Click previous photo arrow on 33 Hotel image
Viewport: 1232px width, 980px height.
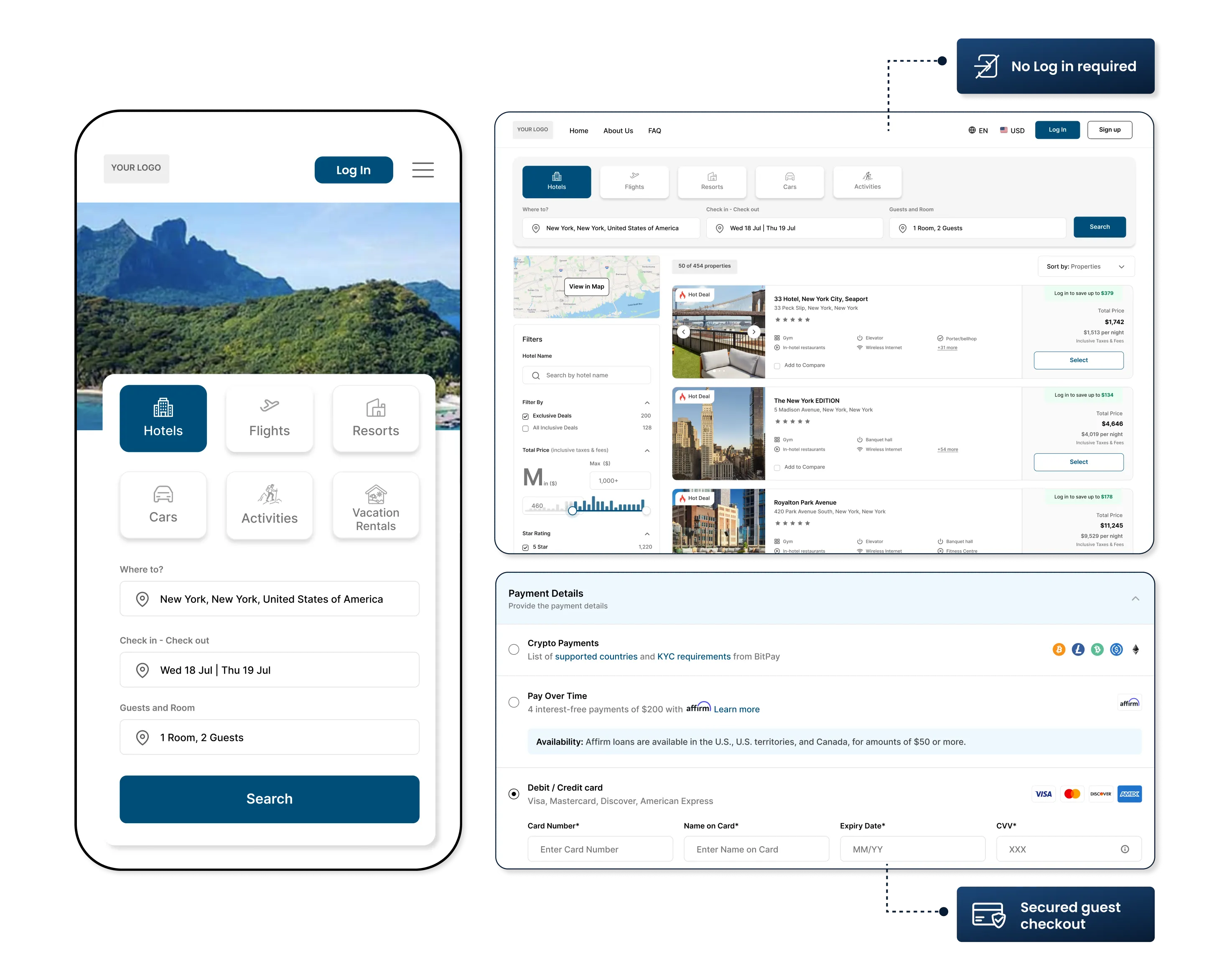[x=683, y=332]
